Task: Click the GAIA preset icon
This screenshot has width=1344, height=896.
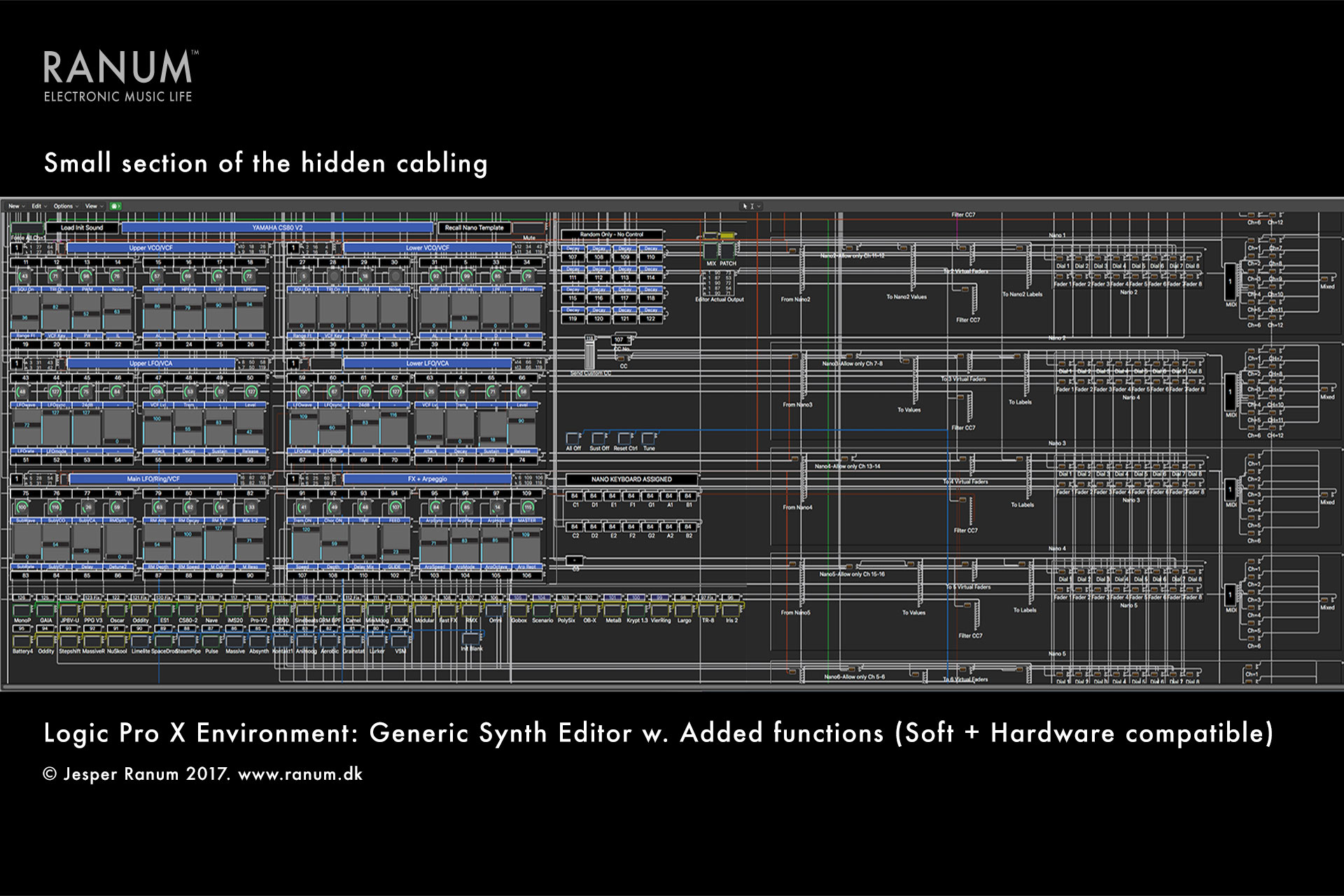Action: point(46,610)
